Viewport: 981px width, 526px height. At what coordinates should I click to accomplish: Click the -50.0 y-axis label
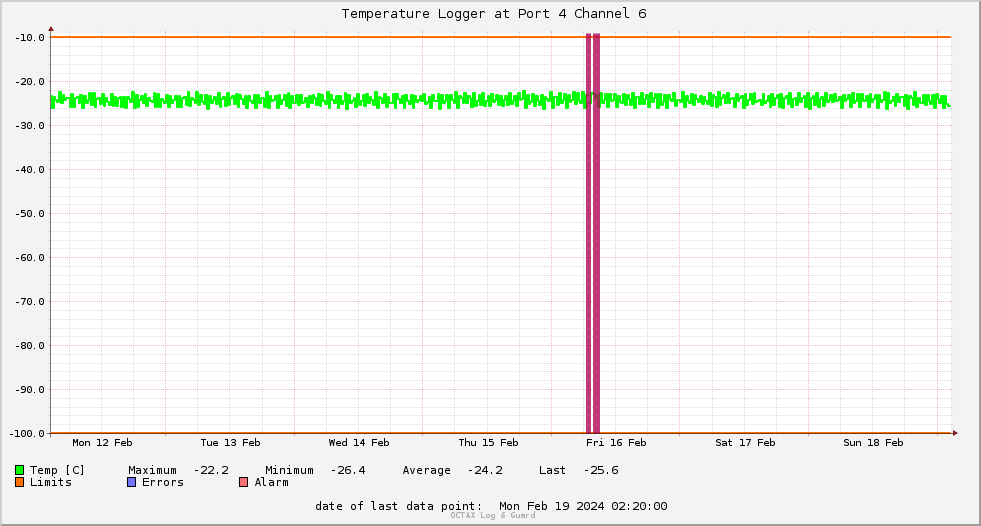(x=30, y=213)
